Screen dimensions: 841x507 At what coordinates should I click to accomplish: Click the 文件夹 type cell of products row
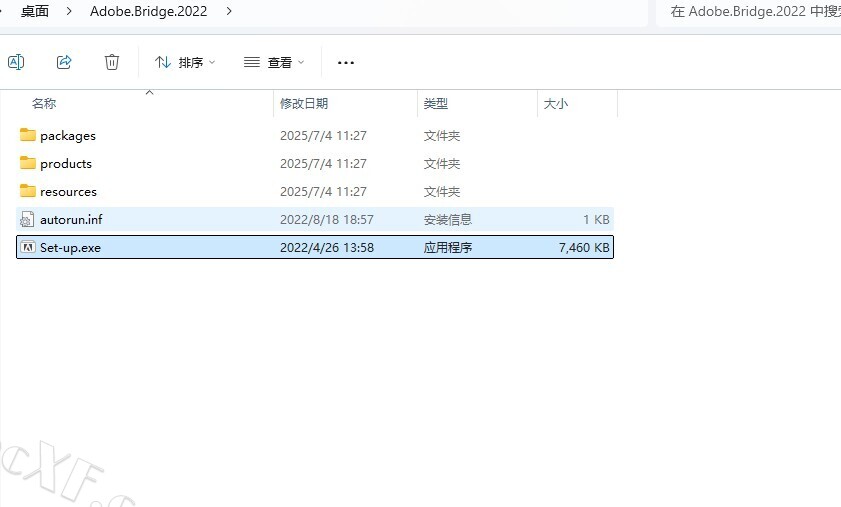point(442,164)
